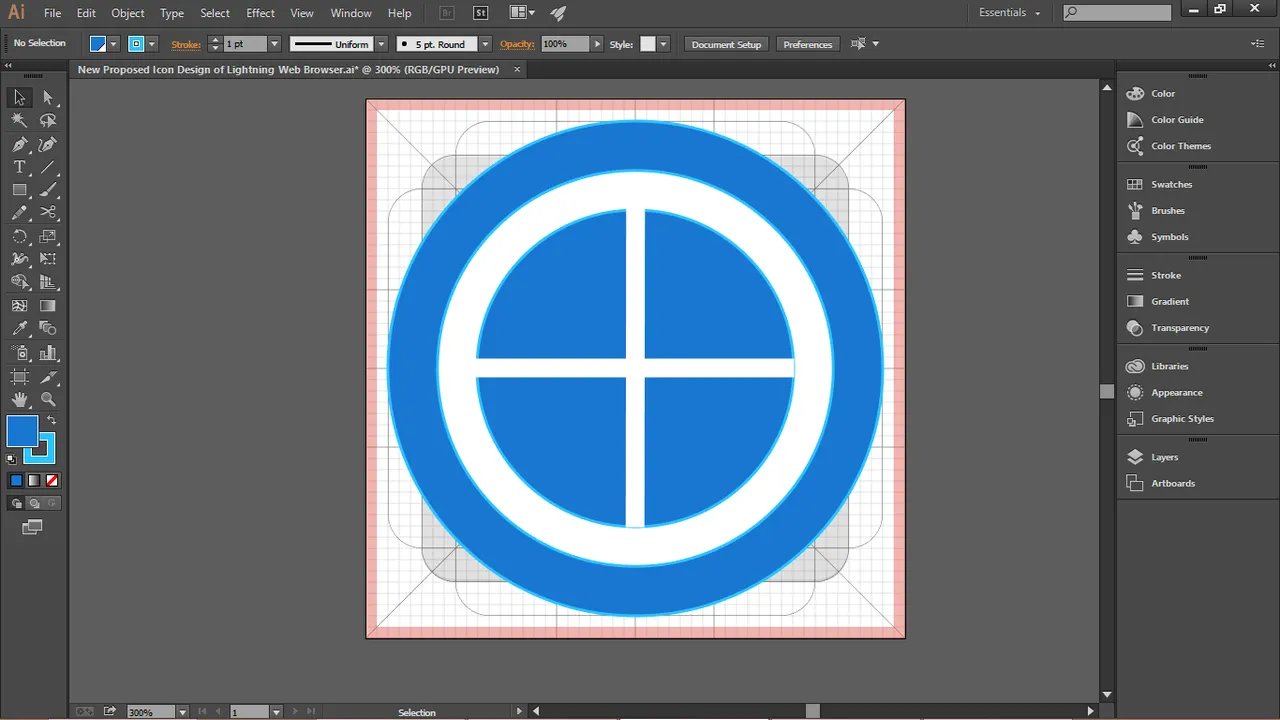Open the graphic Style dropdown
1280x720 pixels.
click(663, 44)
